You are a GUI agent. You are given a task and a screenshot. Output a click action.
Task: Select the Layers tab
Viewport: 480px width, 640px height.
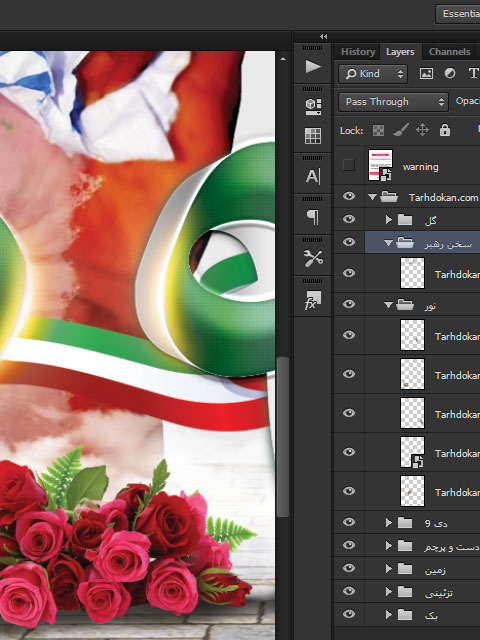pyautogui.click(x=400, y=52)
